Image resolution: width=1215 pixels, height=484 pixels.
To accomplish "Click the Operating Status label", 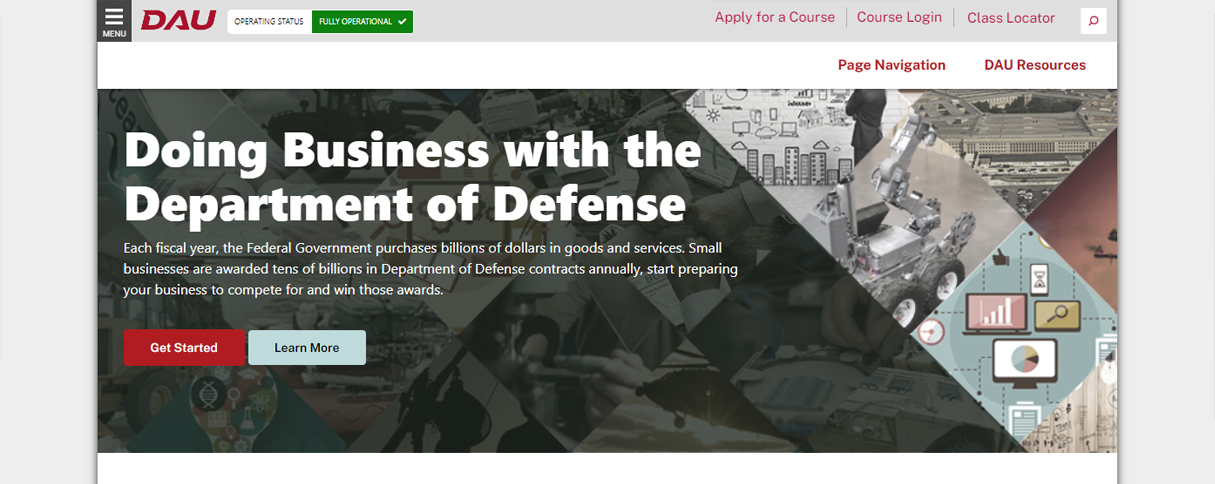I will (269, 21).
